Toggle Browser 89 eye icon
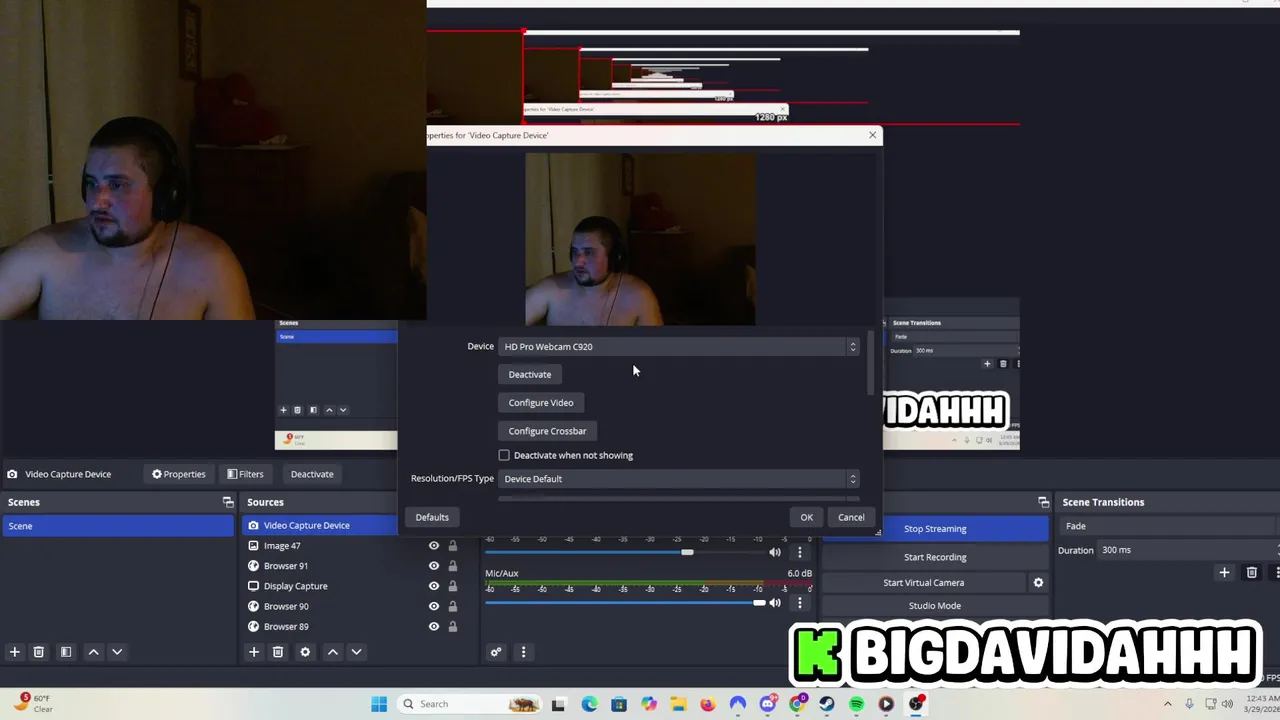Screen dimensions: 1280x720 (x=434, y=626)
